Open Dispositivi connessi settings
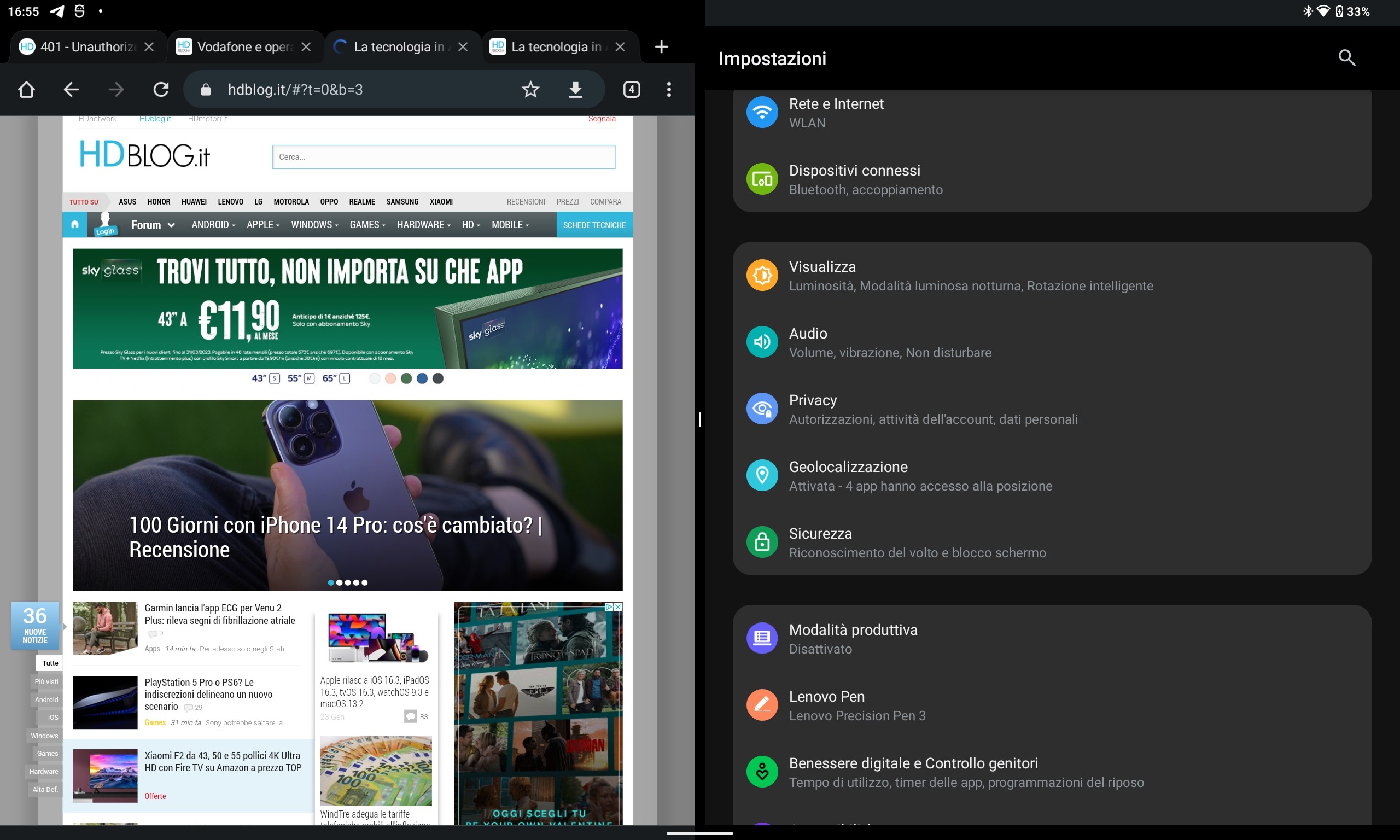Image resolution: width=1400 pixels, height=840 pixels. (1052, 179)
